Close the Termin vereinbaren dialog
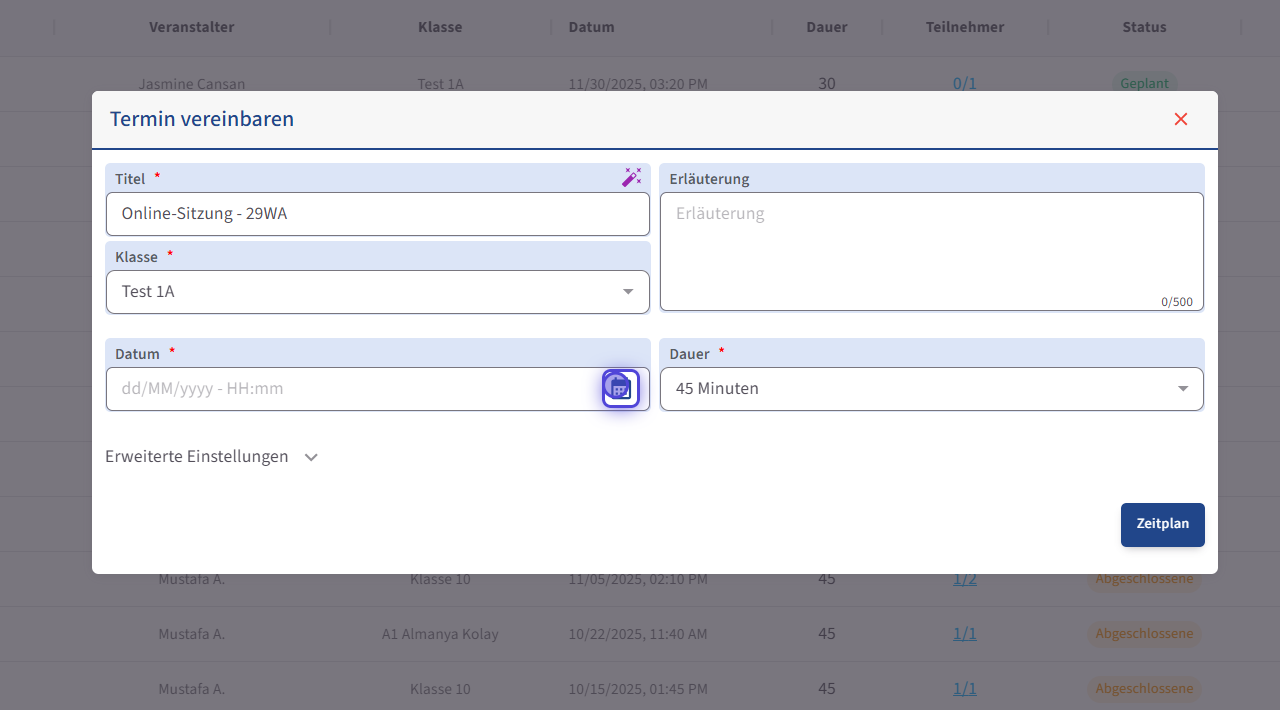The width and height of the screenshot is (1280, 710). pyautogui.click(x=1180, y=119)
